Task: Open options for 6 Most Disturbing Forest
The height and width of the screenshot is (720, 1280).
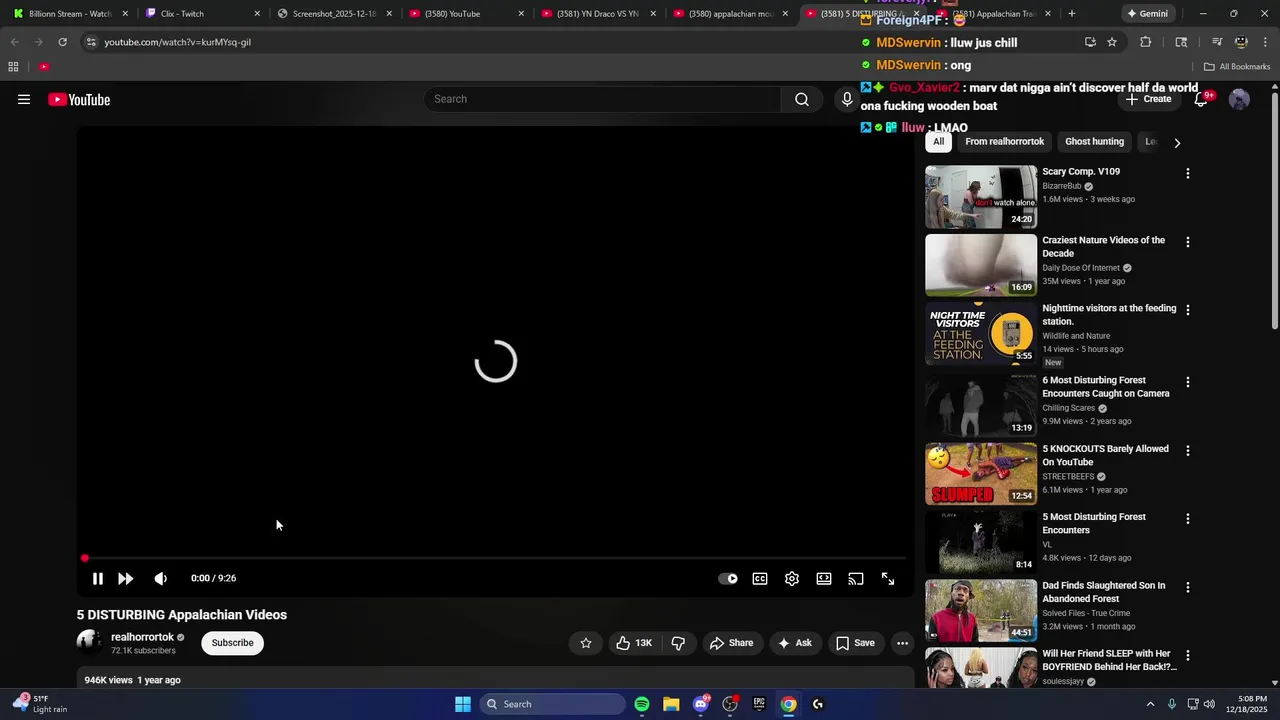Action: (1187, 382)
